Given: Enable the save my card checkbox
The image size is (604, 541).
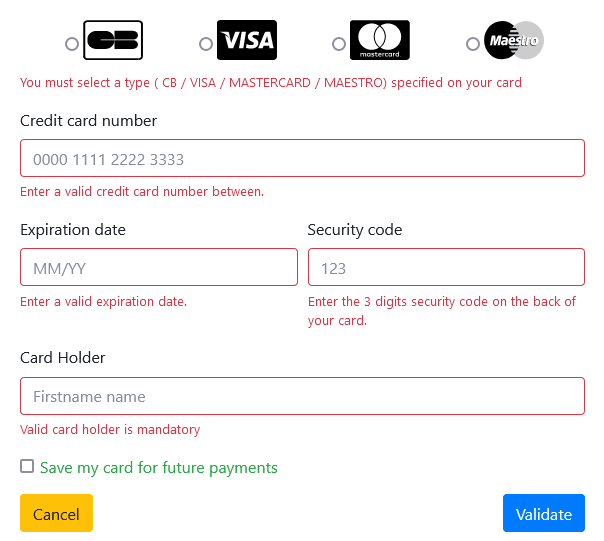Looking at the screenshot, I should click(x=27, y=466).
